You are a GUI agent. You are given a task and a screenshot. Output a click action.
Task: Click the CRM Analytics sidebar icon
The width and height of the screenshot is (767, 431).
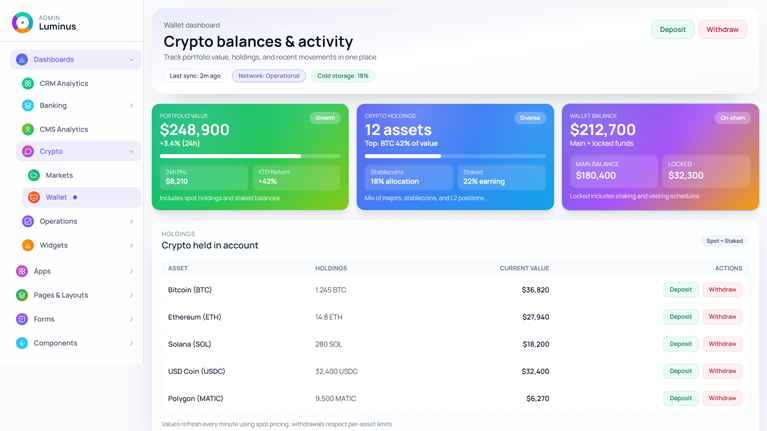coord(28,83)
